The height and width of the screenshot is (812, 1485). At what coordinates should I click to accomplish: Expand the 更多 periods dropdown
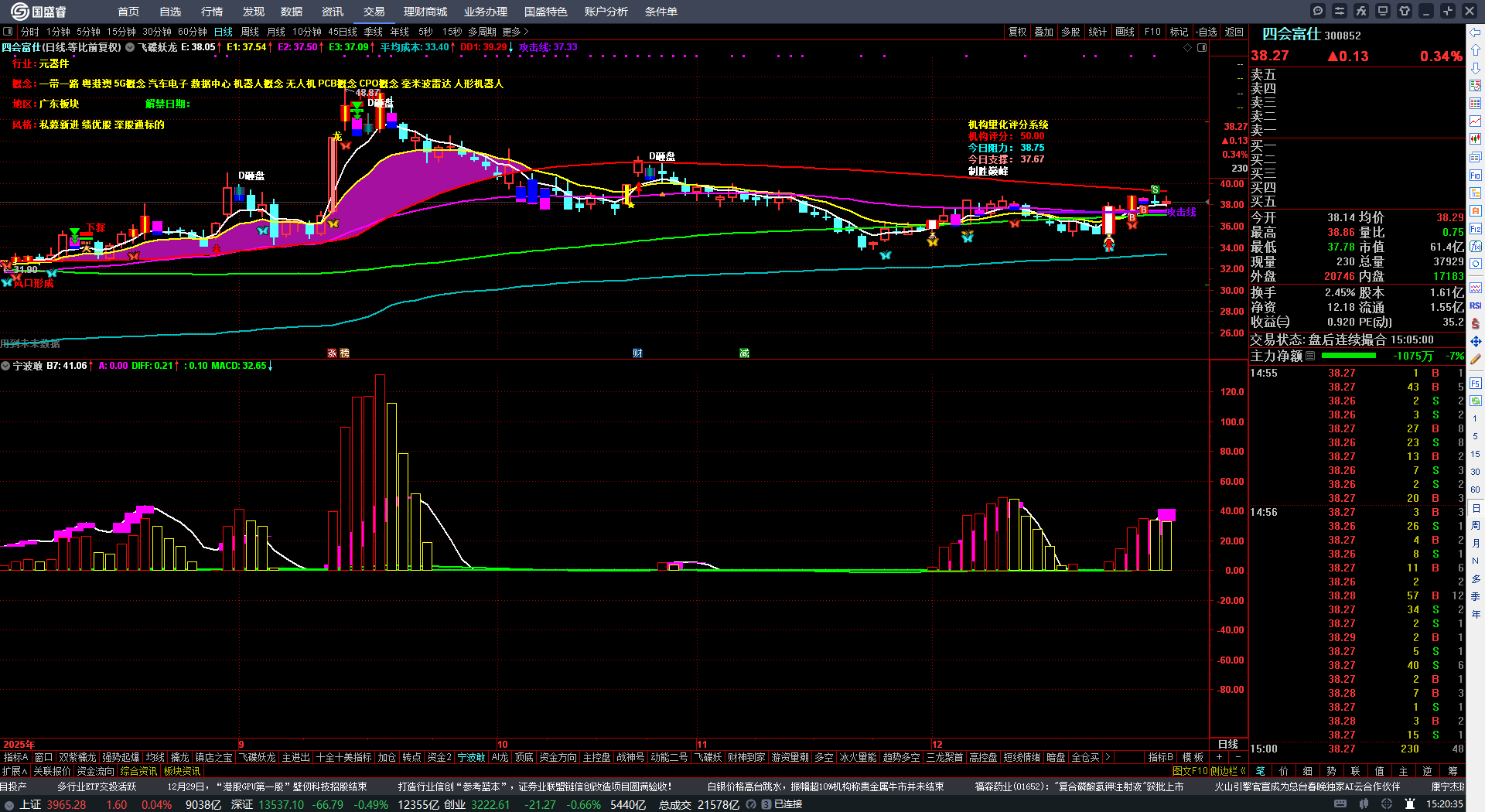[x=515, y=32]
